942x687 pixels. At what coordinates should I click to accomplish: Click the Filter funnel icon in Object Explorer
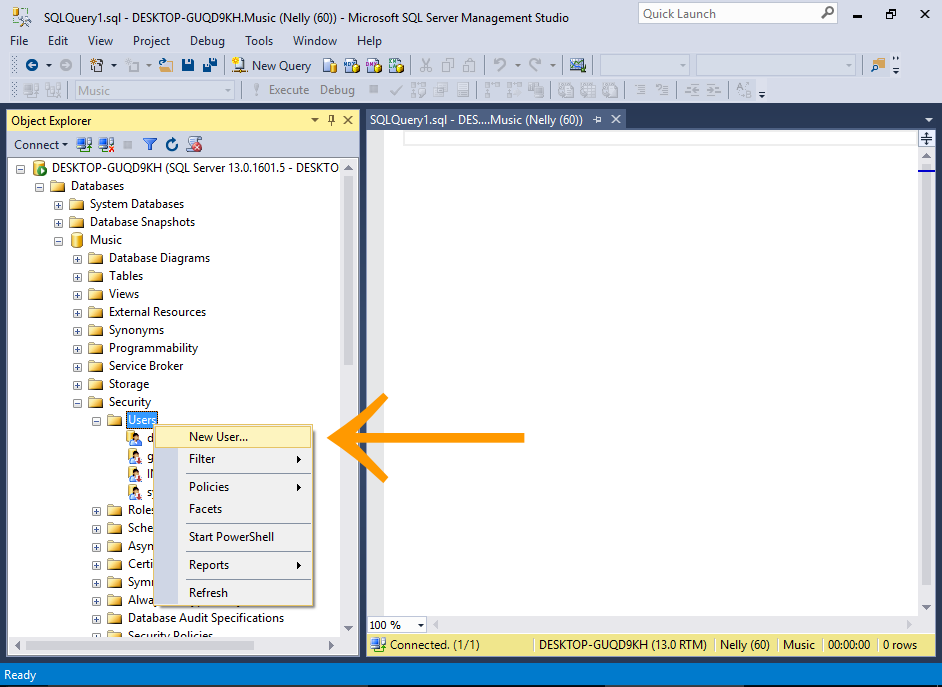[x=150, y=145]
